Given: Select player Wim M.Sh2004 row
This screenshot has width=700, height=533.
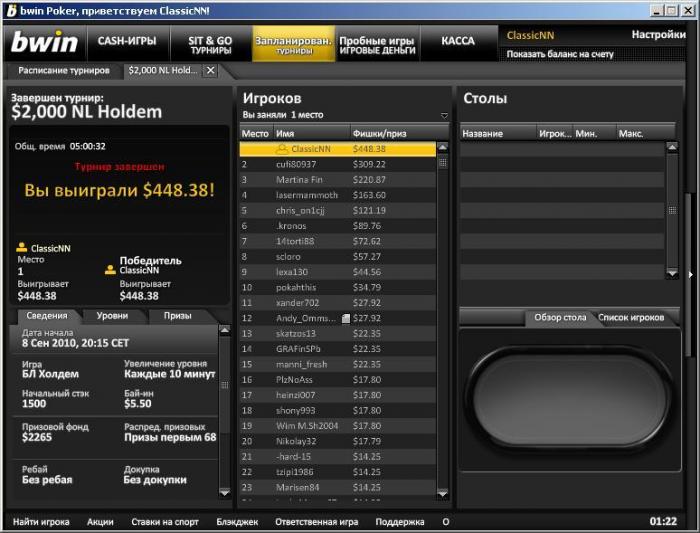Looking at the screenshot, I should pos(338,426).
